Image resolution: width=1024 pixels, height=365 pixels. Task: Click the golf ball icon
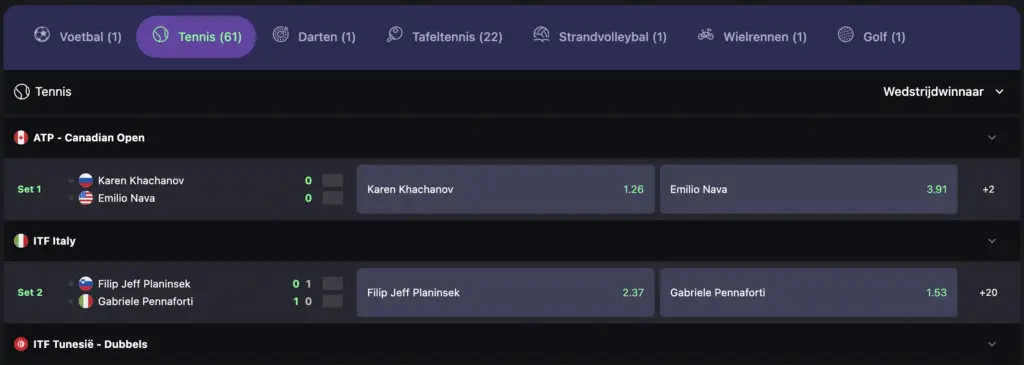click(846, 35)
